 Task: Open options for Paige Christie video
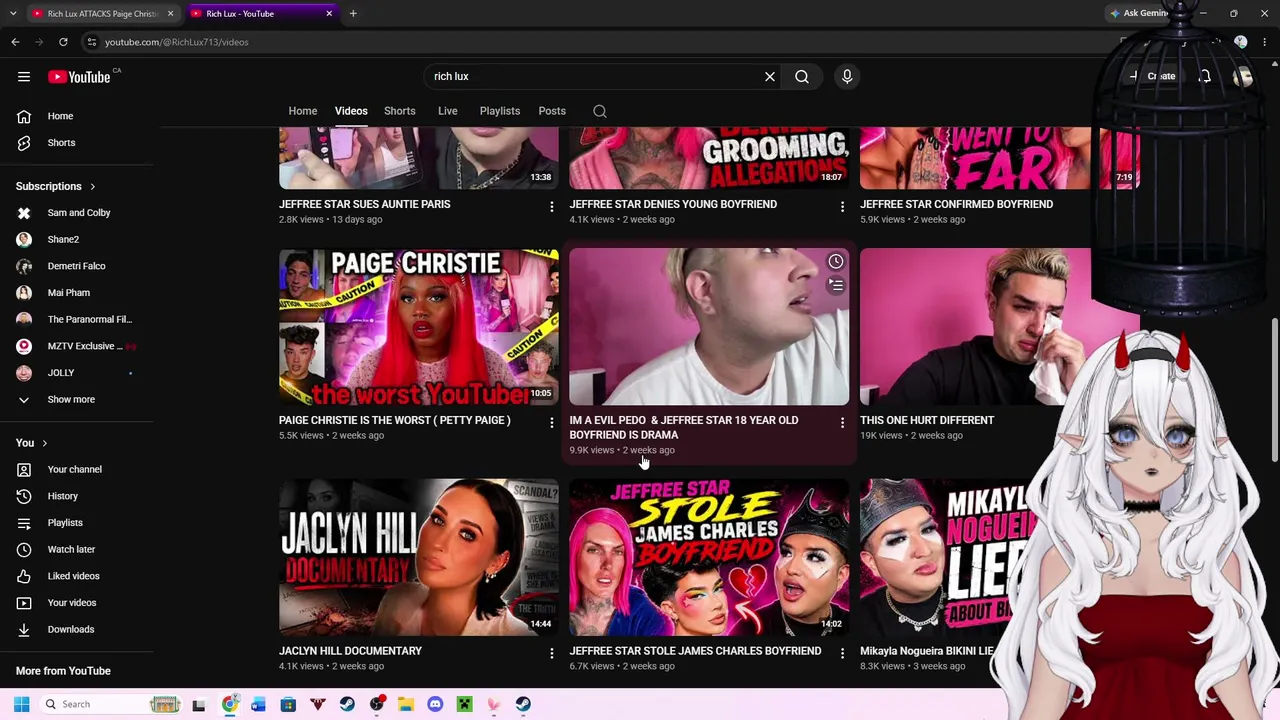[551, 422]
